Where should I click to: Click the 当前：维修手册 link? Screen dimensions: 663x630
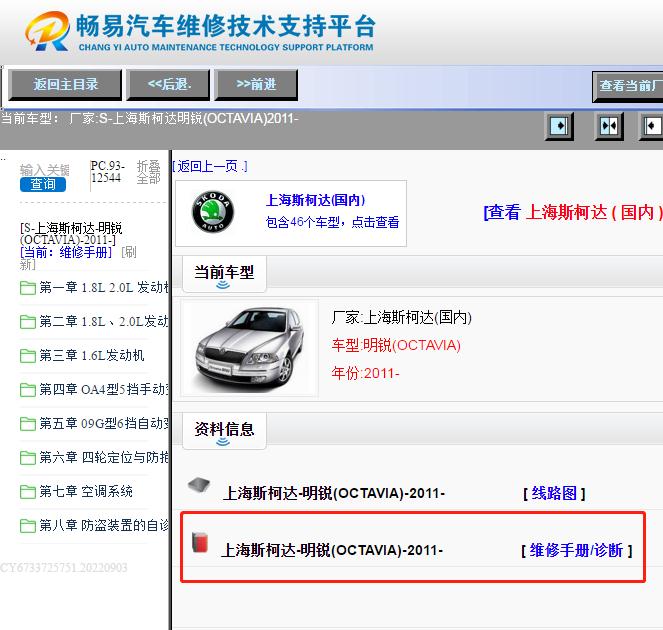point(66,252)
